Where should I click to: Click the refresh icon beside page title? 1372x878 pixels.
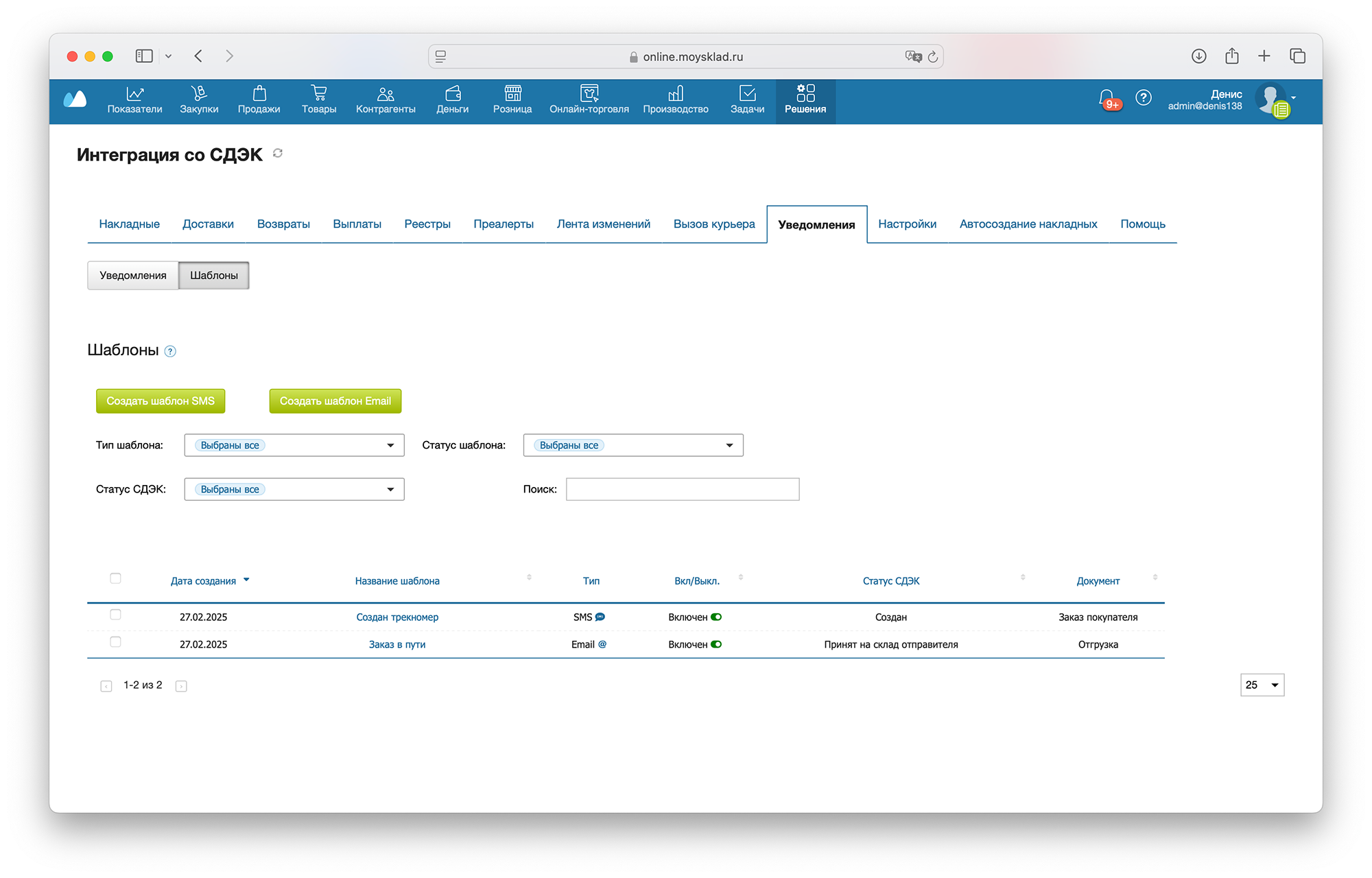[278, 154]
